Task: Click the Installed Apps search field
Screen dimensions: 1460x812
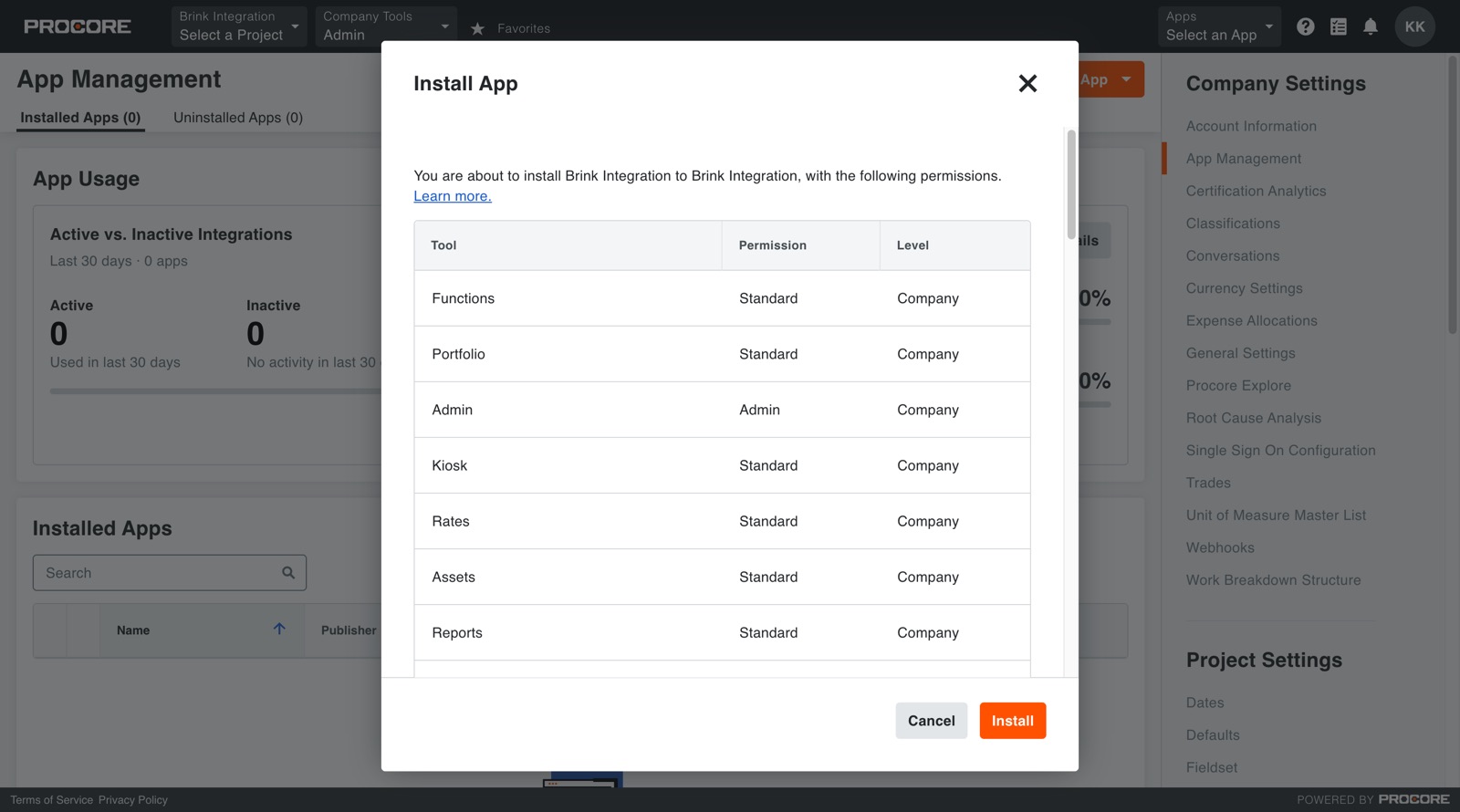Action: [170, 573]
